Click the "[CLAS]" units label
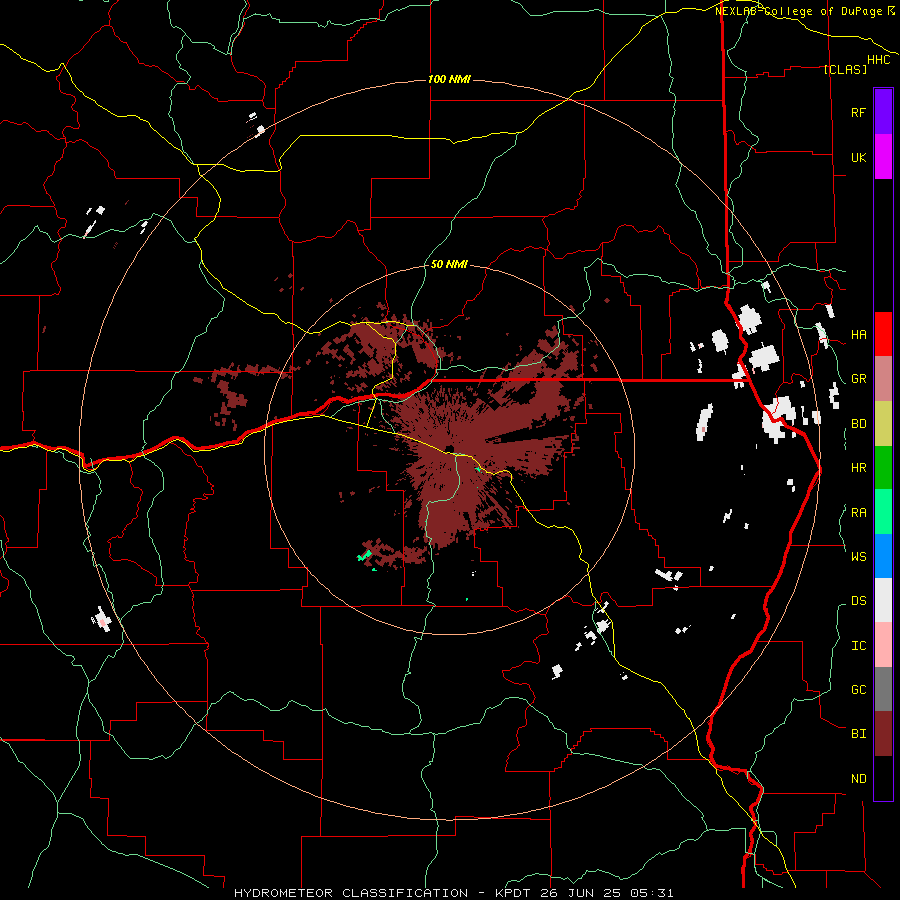The image size is (900, 900). pyautogui.click(x=845, y=69)
